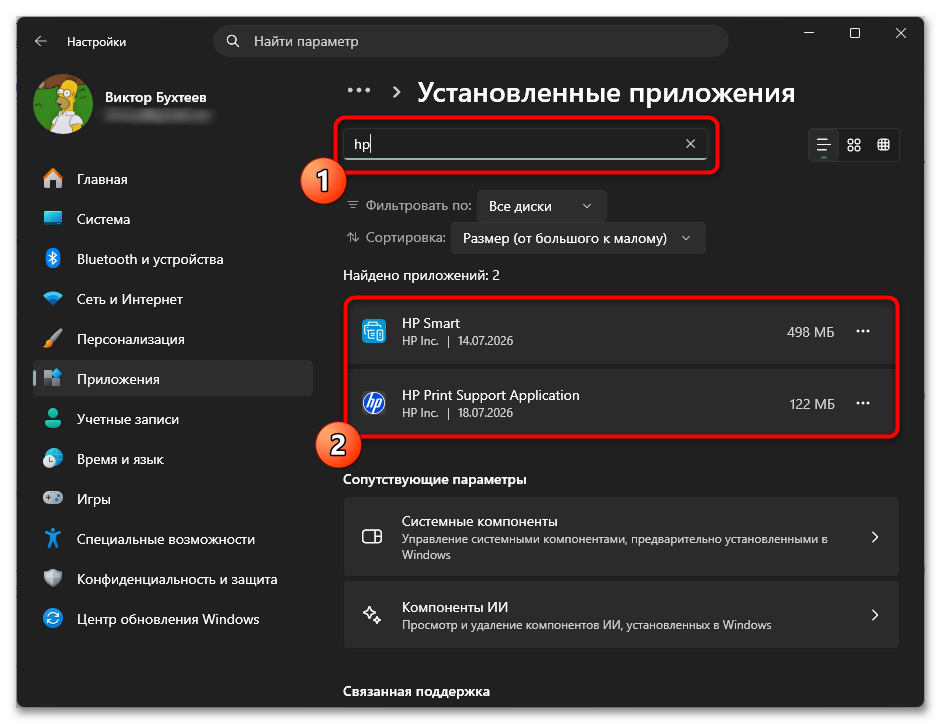
Task: Click the gamepad icon beside 'Игры'
Action: pyautogui.click(x=53, y=498)
